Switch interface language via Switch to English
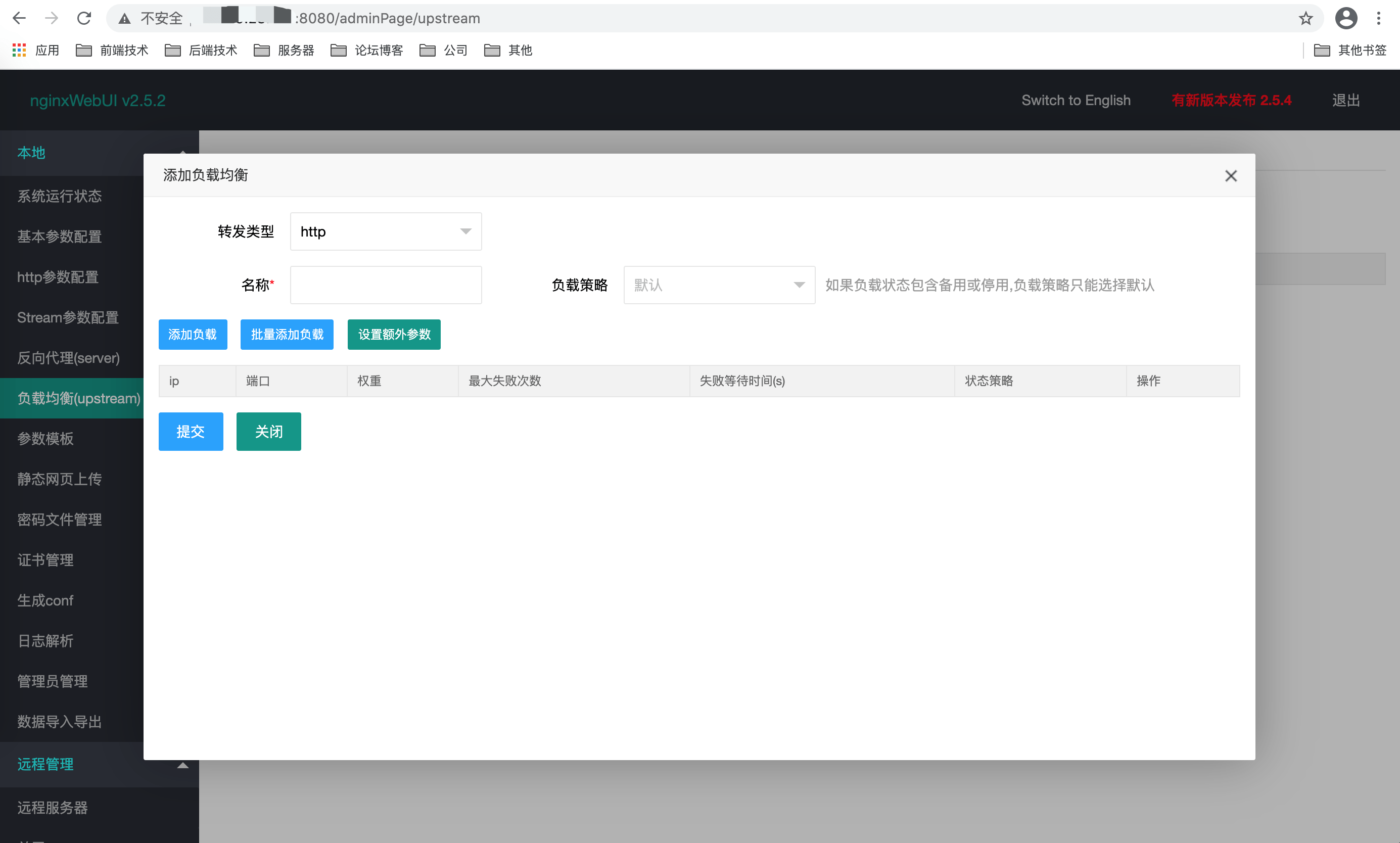The image size is (1400, 843). 1076,100
